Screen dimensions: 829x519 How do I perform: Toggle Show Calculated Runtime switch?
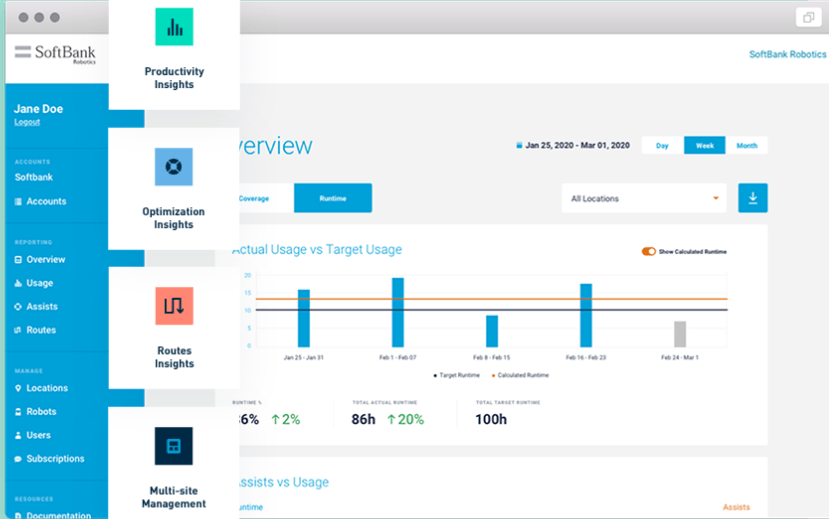tap(649, 251)
